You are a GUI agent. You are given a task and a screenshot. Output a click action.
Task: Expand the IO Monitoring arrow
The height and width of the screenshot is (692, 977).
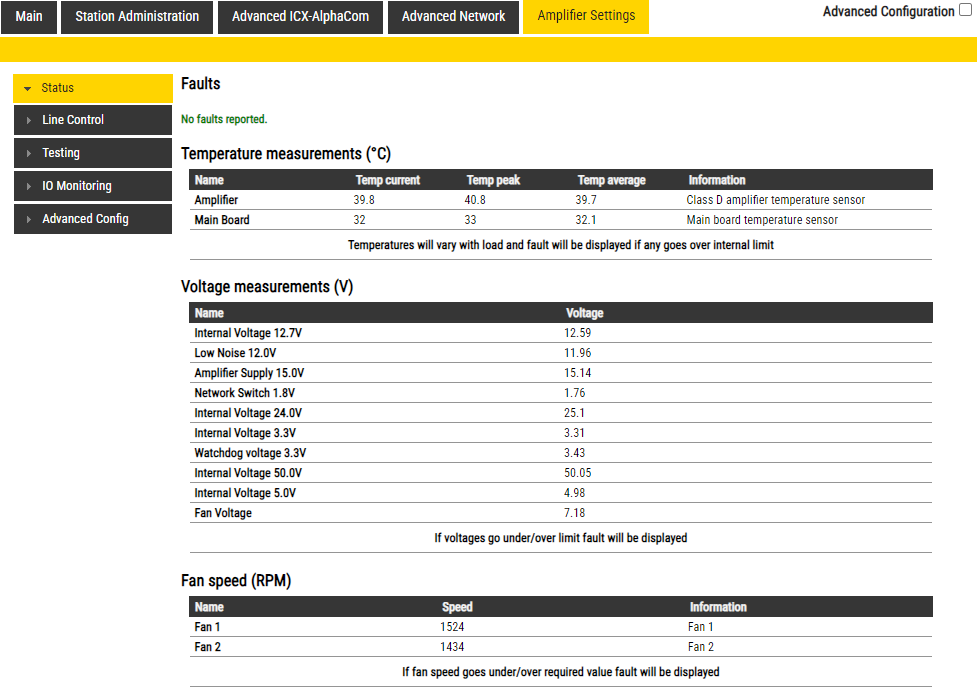tap(28, 187)
